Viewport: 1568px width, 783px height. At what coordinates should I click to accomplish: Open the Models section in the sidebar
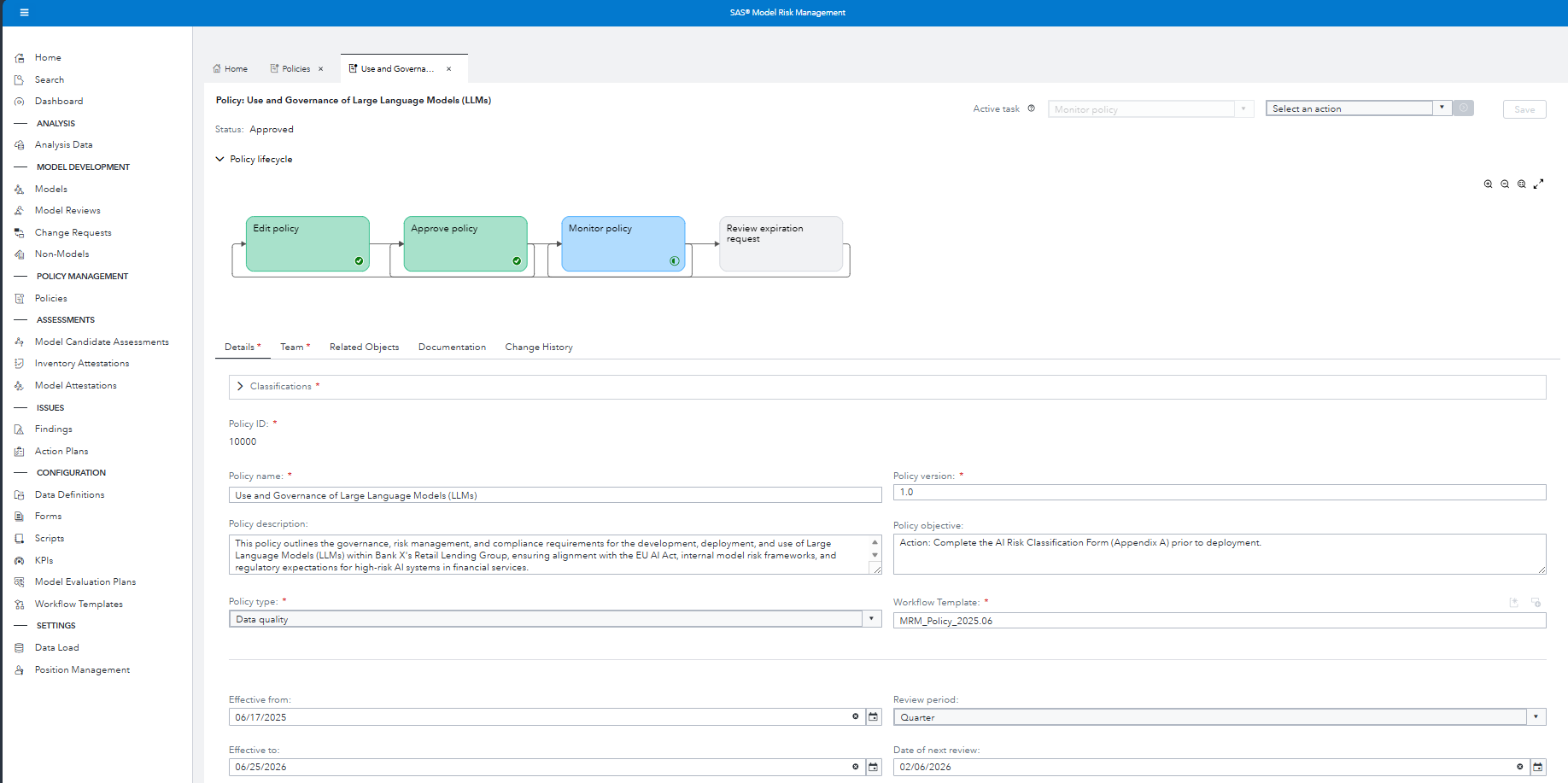tap(50, 189)
